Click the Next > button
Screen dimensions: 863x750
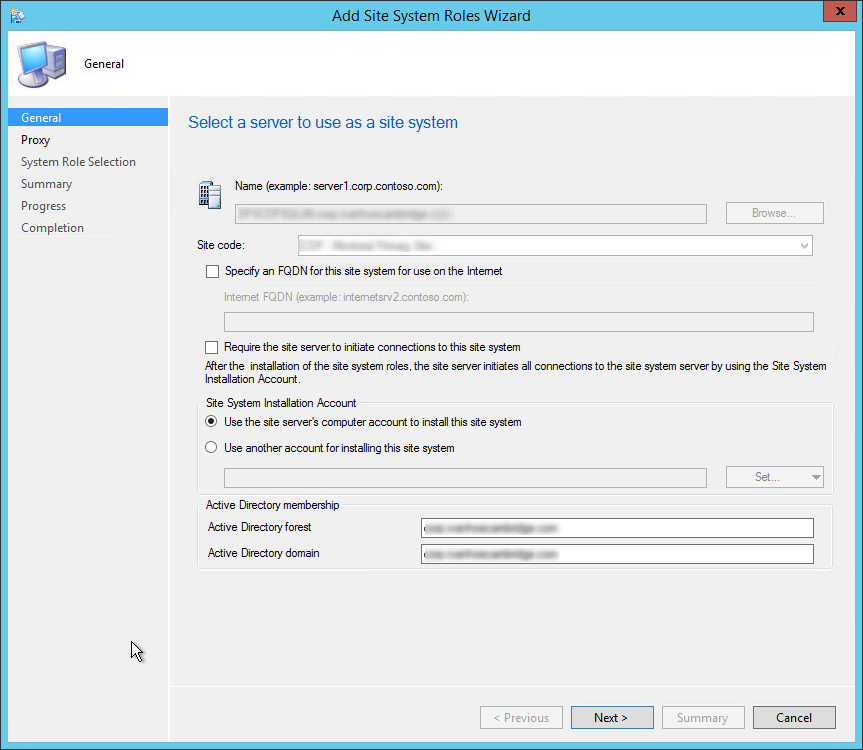(612, 718)
